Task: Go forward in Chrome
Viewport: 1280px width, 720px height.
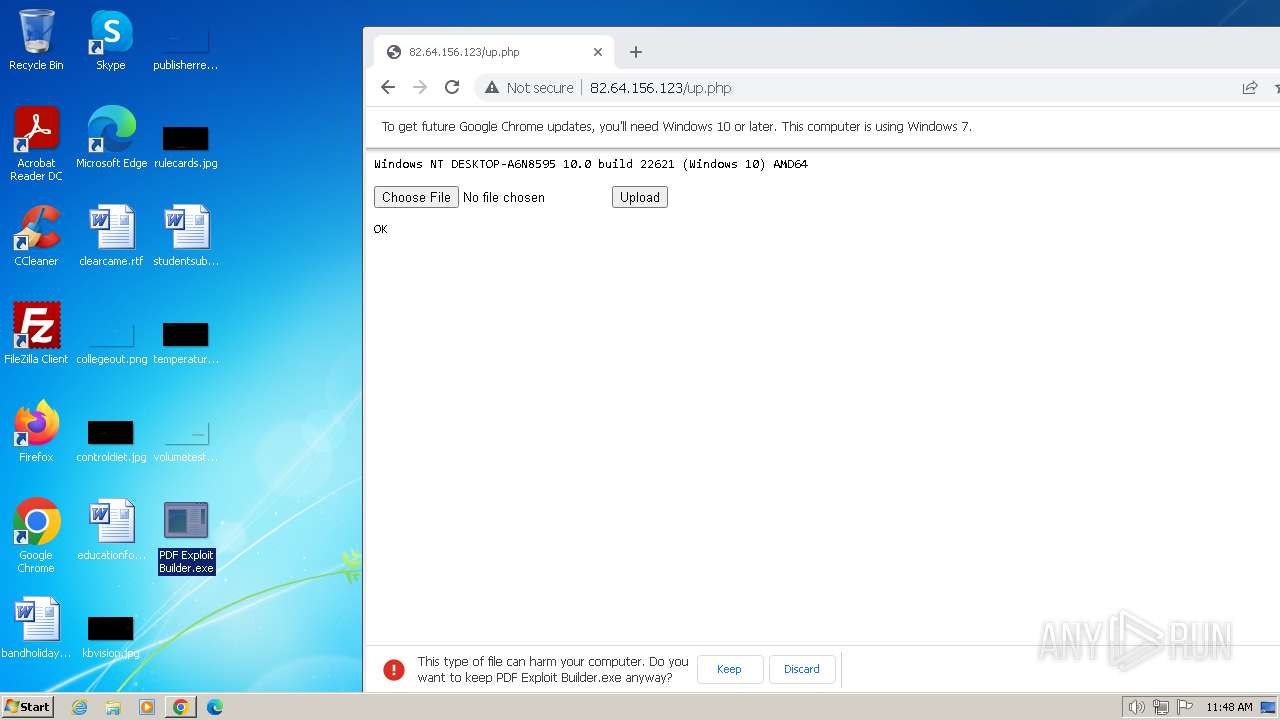Action: tap(420, 88)
